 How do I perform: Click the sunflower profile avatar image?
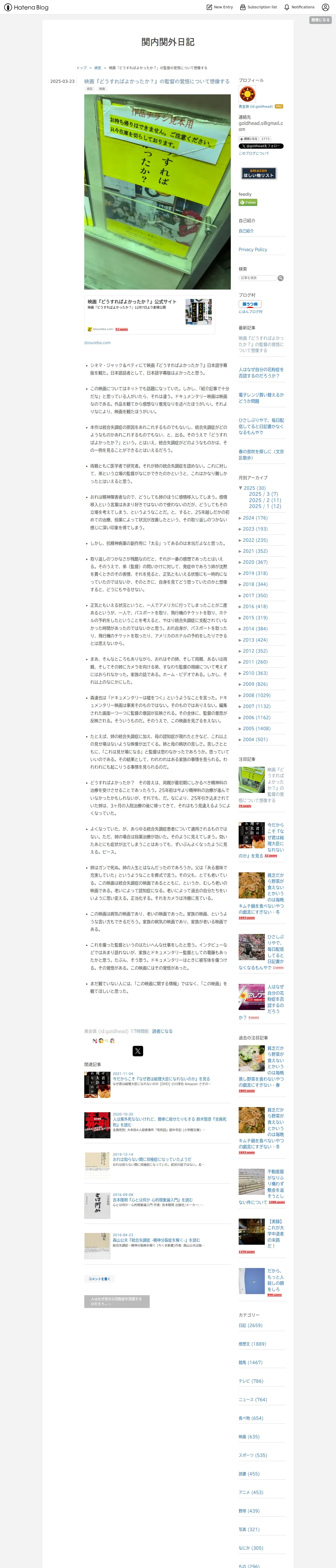tap(247, 94)
